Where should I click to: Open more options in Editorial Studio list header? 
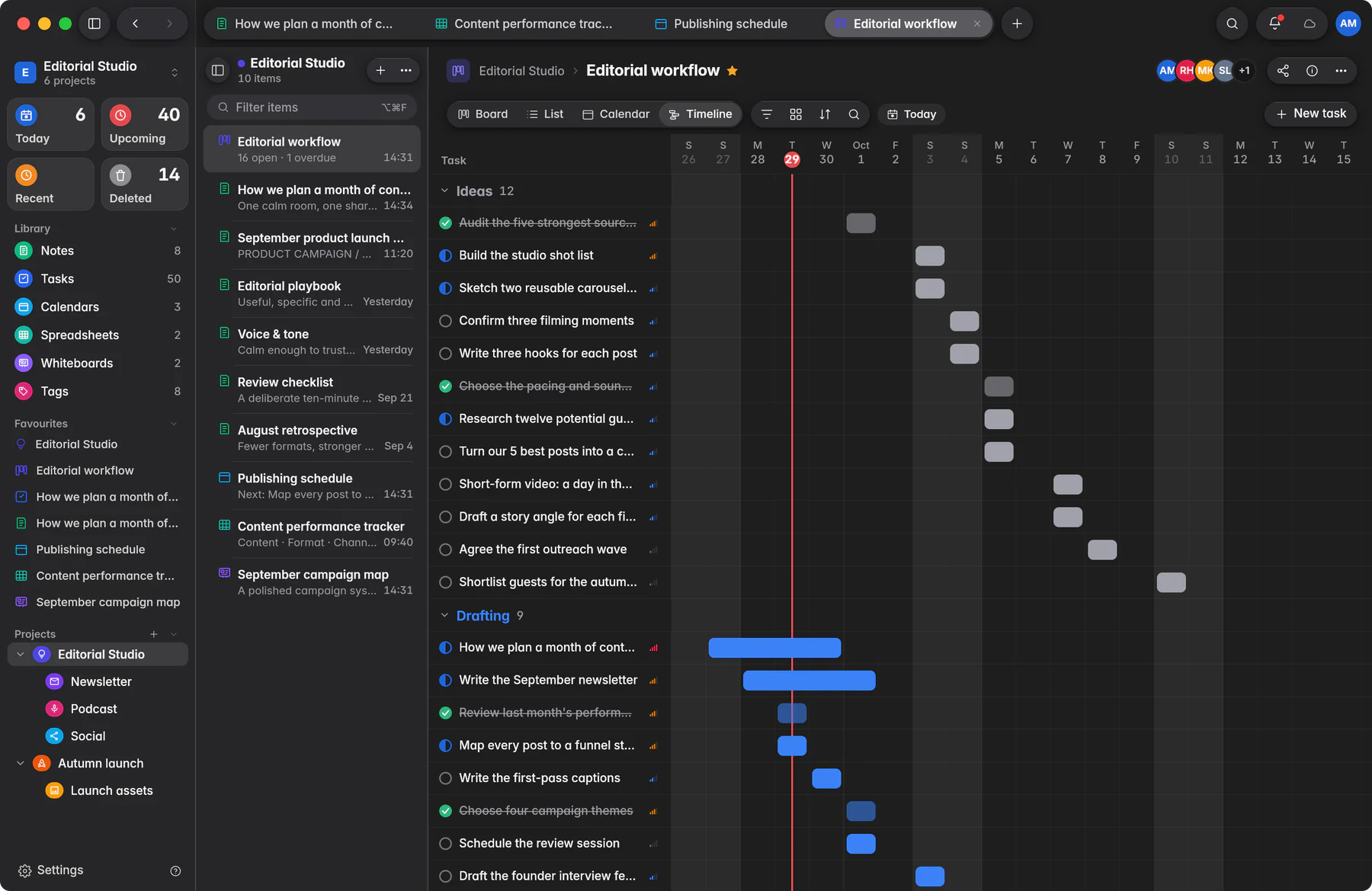click(x=406, y=70)
